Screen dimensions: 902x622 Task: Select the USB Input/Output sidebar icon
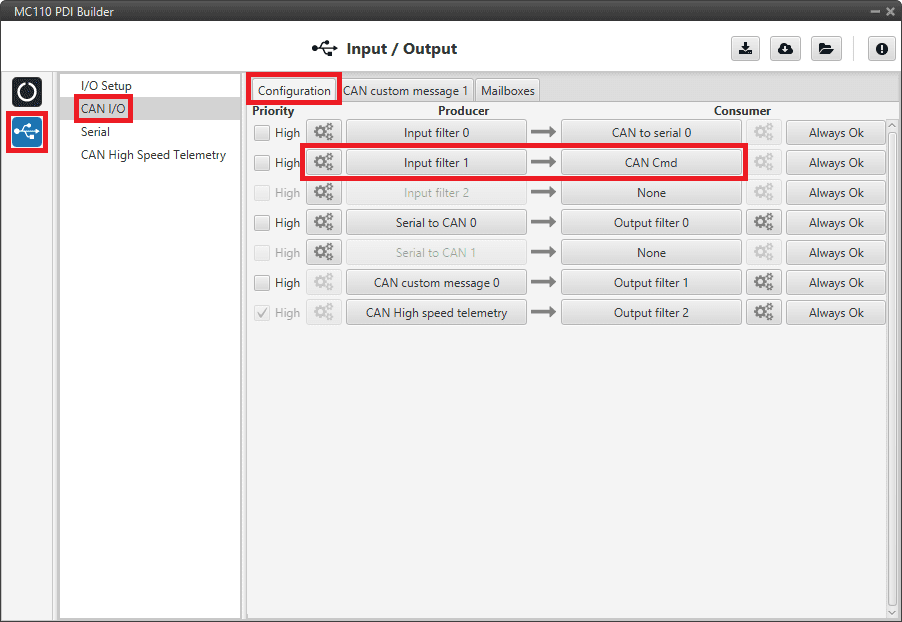click(27, 132)
